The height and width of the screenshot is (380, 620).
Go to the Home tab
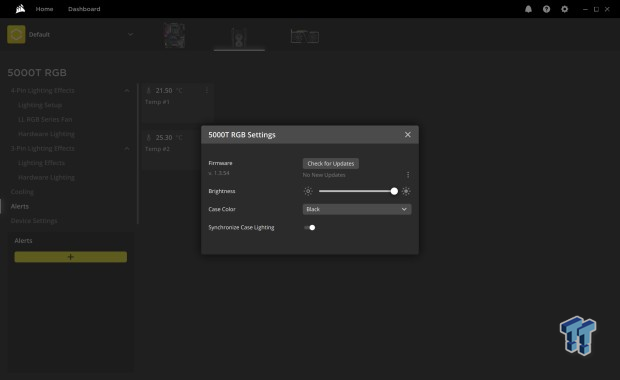pos(44,9)
